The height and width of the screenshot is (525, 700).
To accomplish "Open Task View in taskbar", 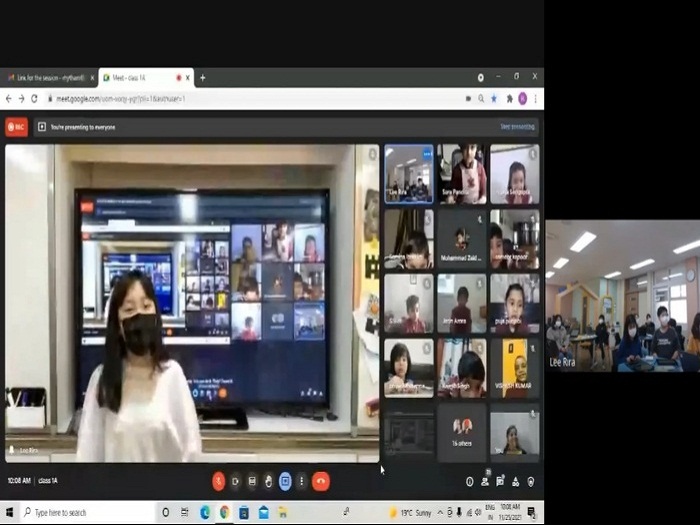I will (x=184, y=512).
